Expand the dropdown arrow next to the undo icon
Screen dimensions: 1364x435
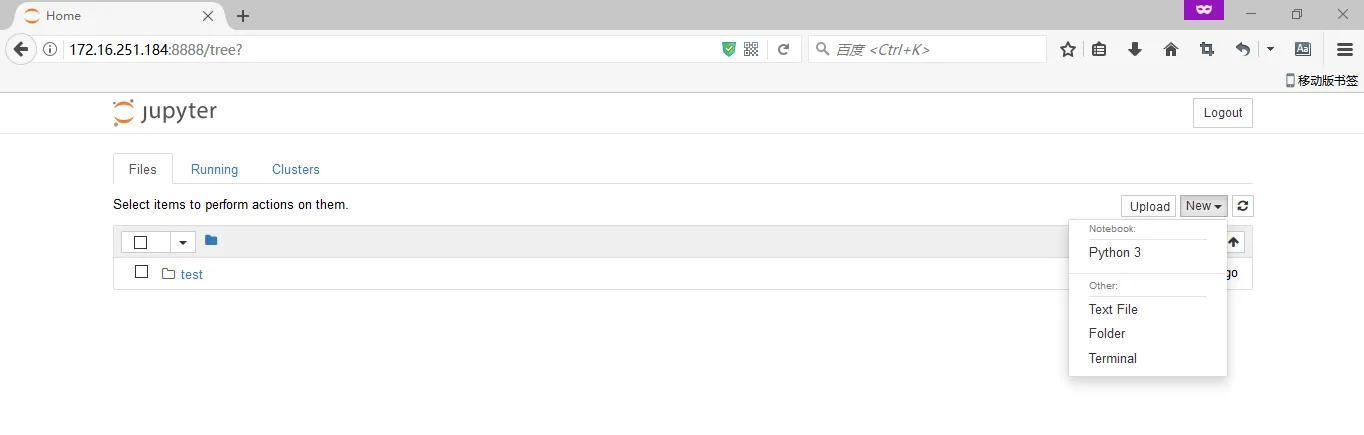1271,49
